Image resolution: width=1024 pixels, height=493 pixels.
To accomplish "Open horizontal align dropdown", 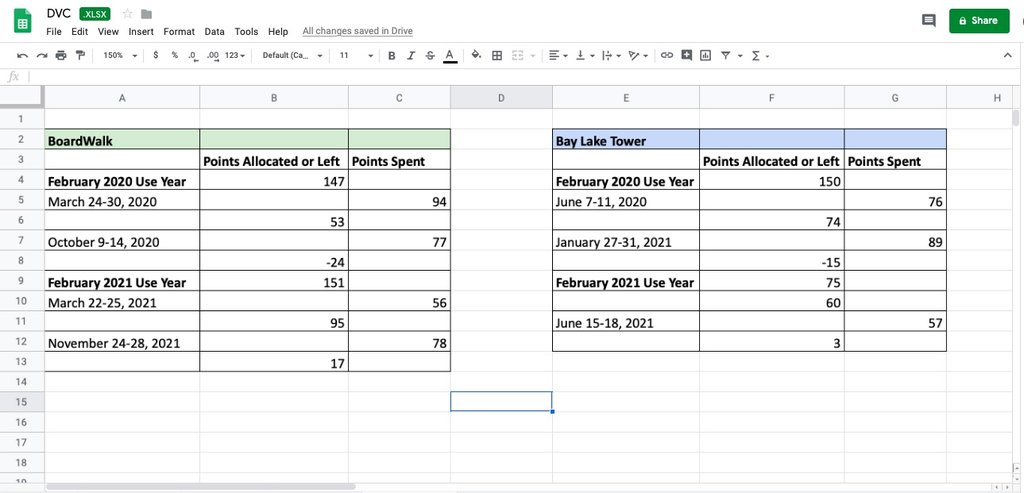I will pyautogui.click(x=558, y=56).
